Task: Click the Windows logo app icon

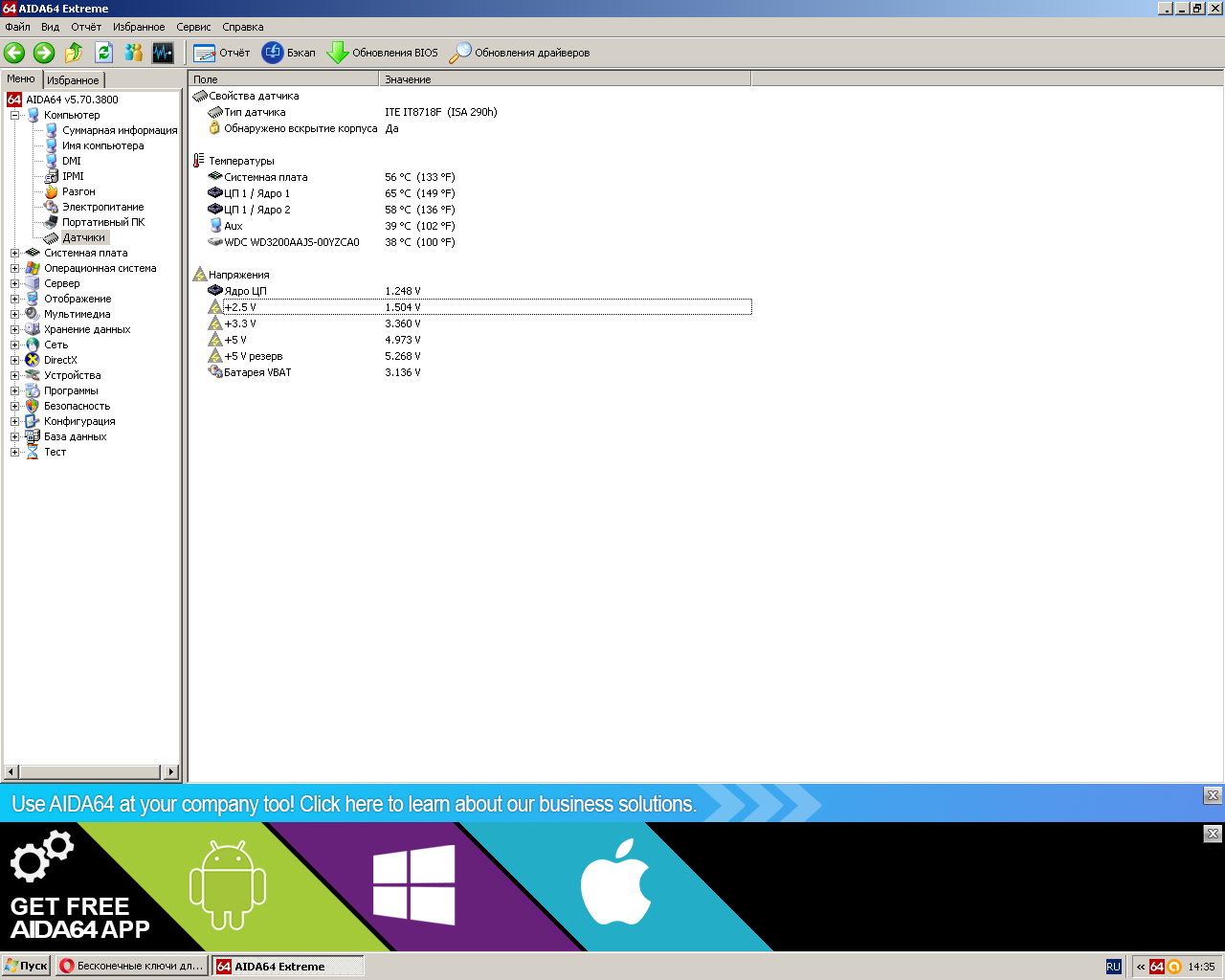Action: 413,885
